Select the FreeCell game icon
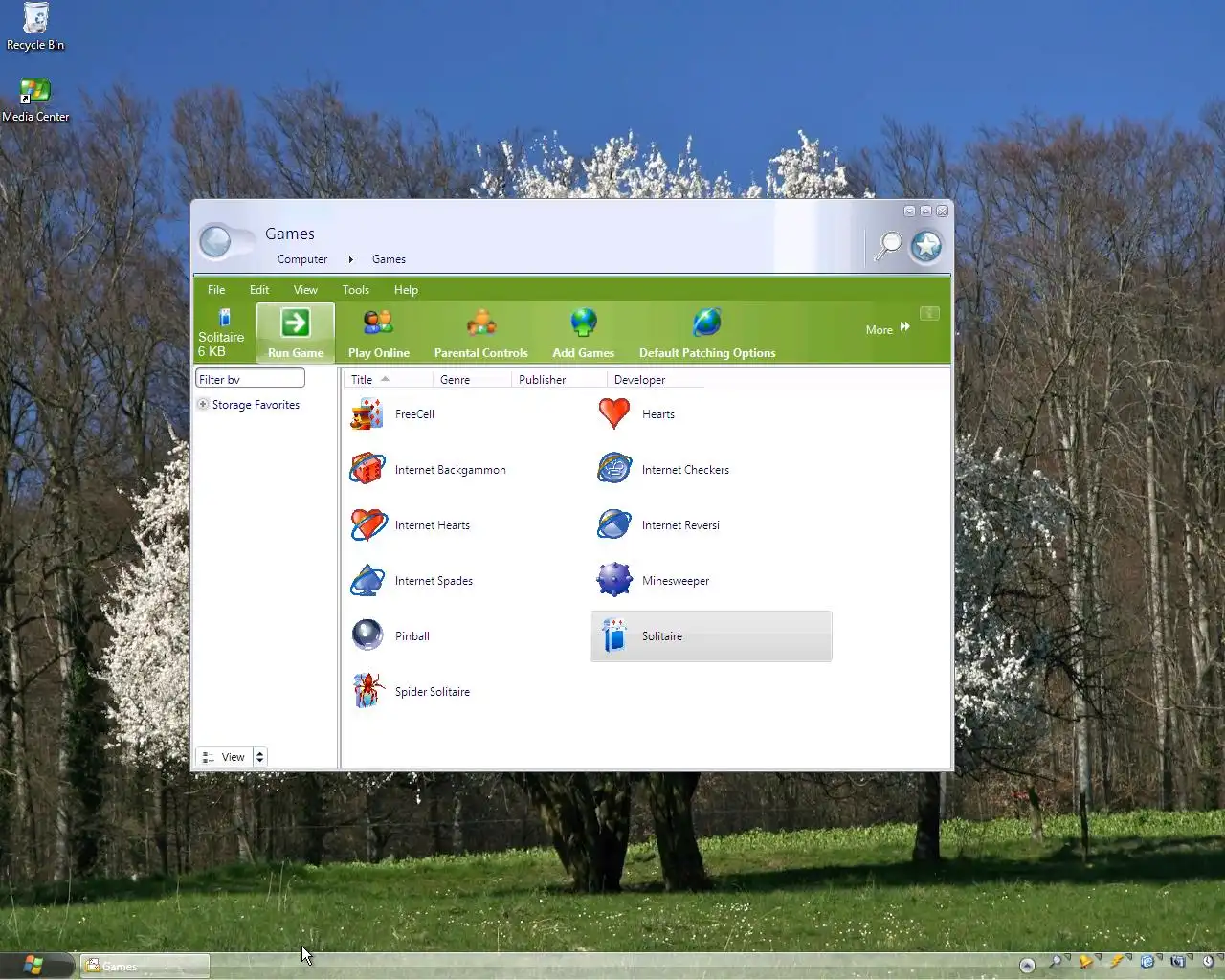1225x980 pixels. click(x=367, y=414)
